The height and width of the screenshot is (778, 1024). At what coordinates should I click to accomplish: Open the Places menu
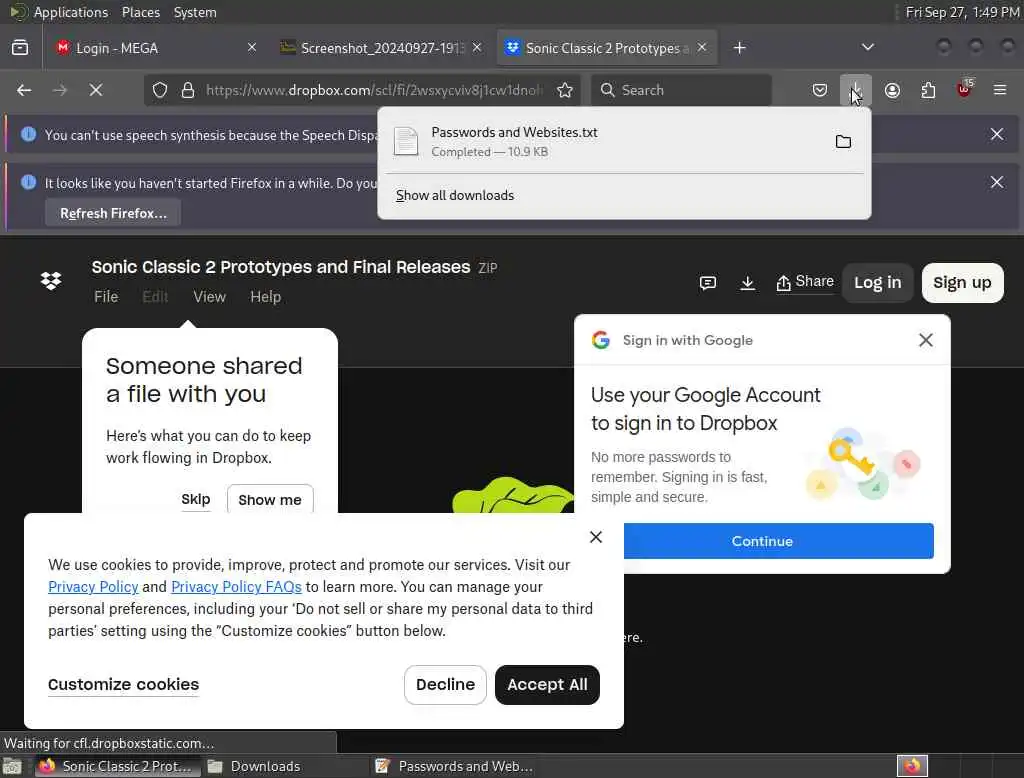(x=140, y=12)
